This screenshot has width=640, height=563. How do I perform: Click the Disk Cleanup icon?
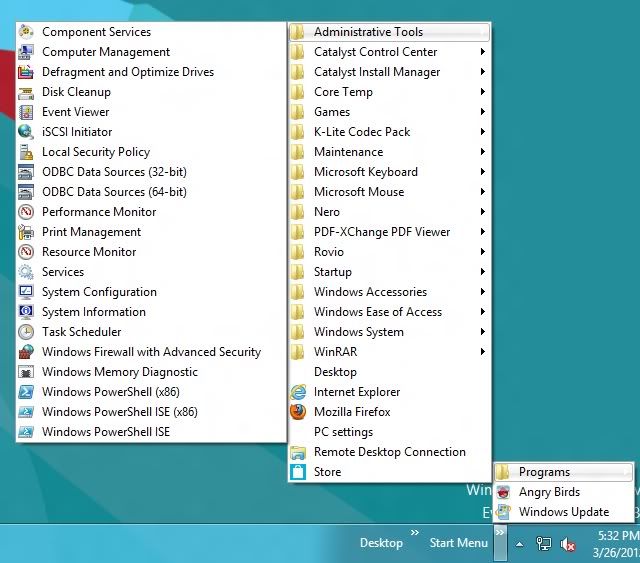coord(26,92)
